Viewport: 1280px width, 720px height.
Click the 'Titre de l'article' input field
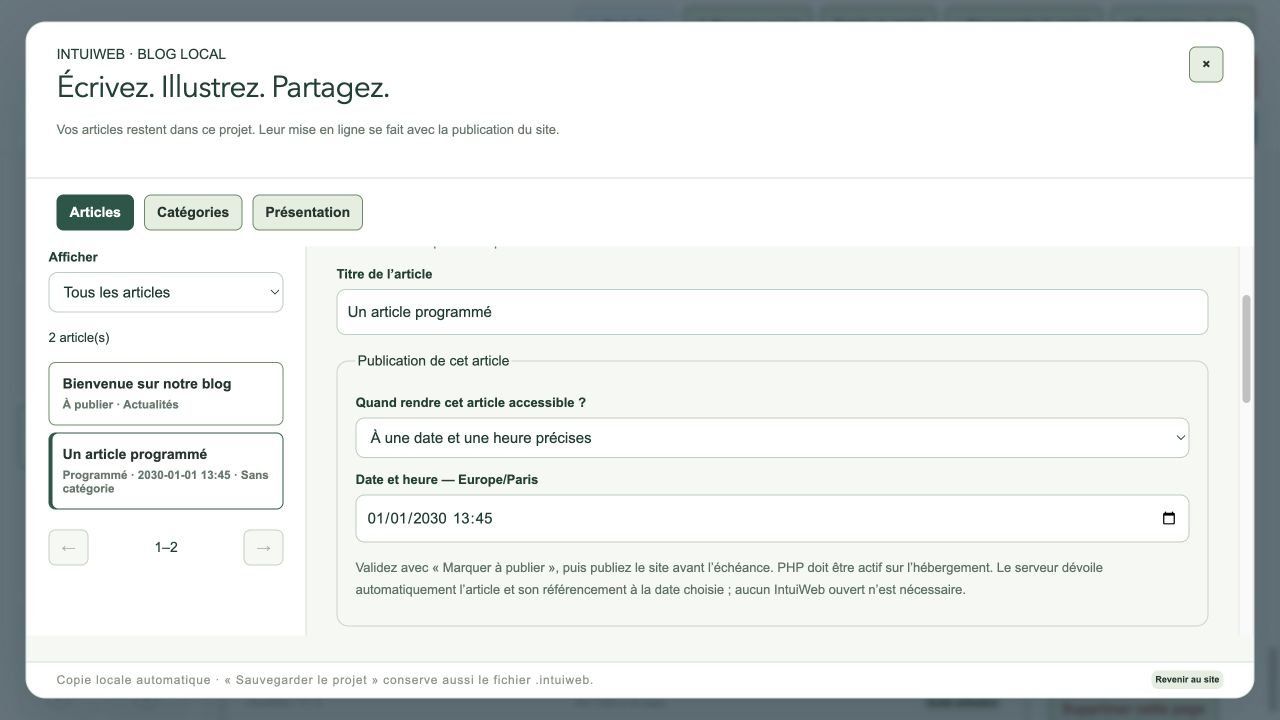click(x=772, y=312)
